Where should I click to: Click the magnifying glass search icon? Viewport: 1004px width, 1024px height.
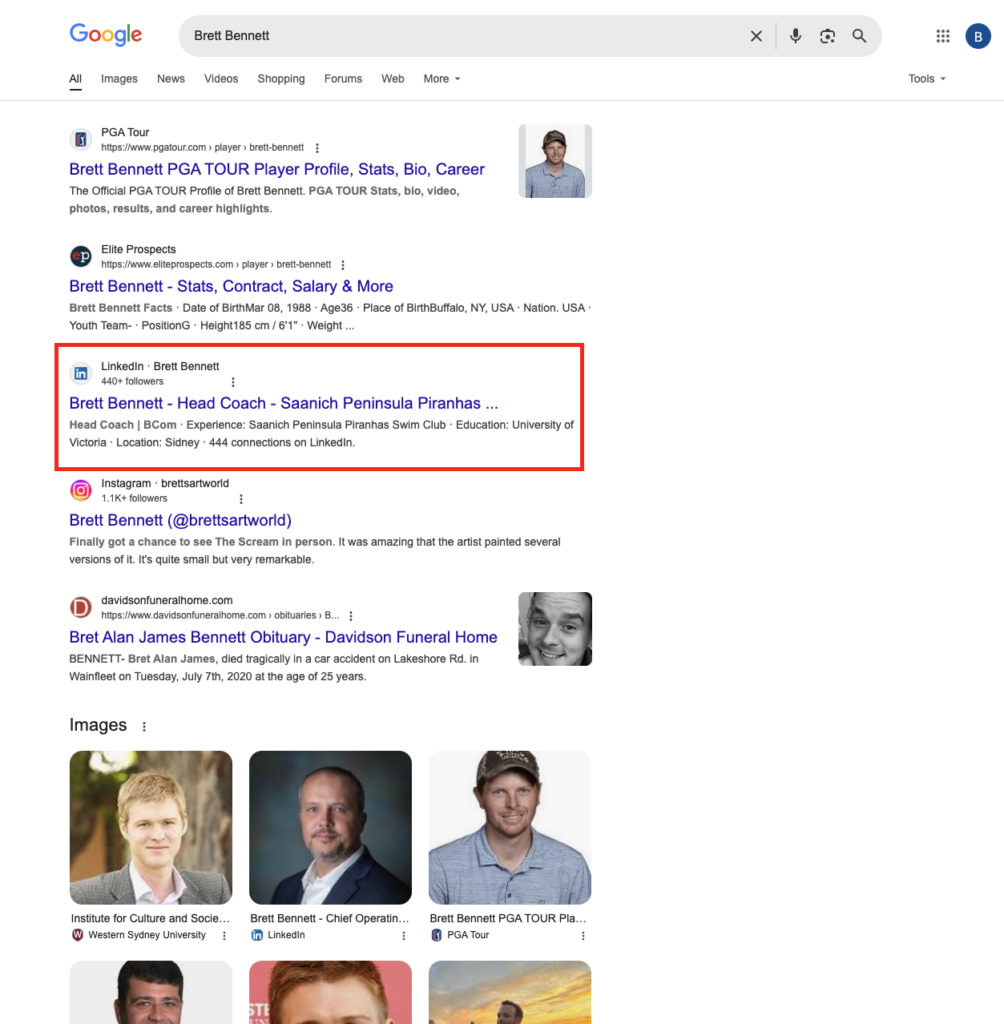click(859, 36)
